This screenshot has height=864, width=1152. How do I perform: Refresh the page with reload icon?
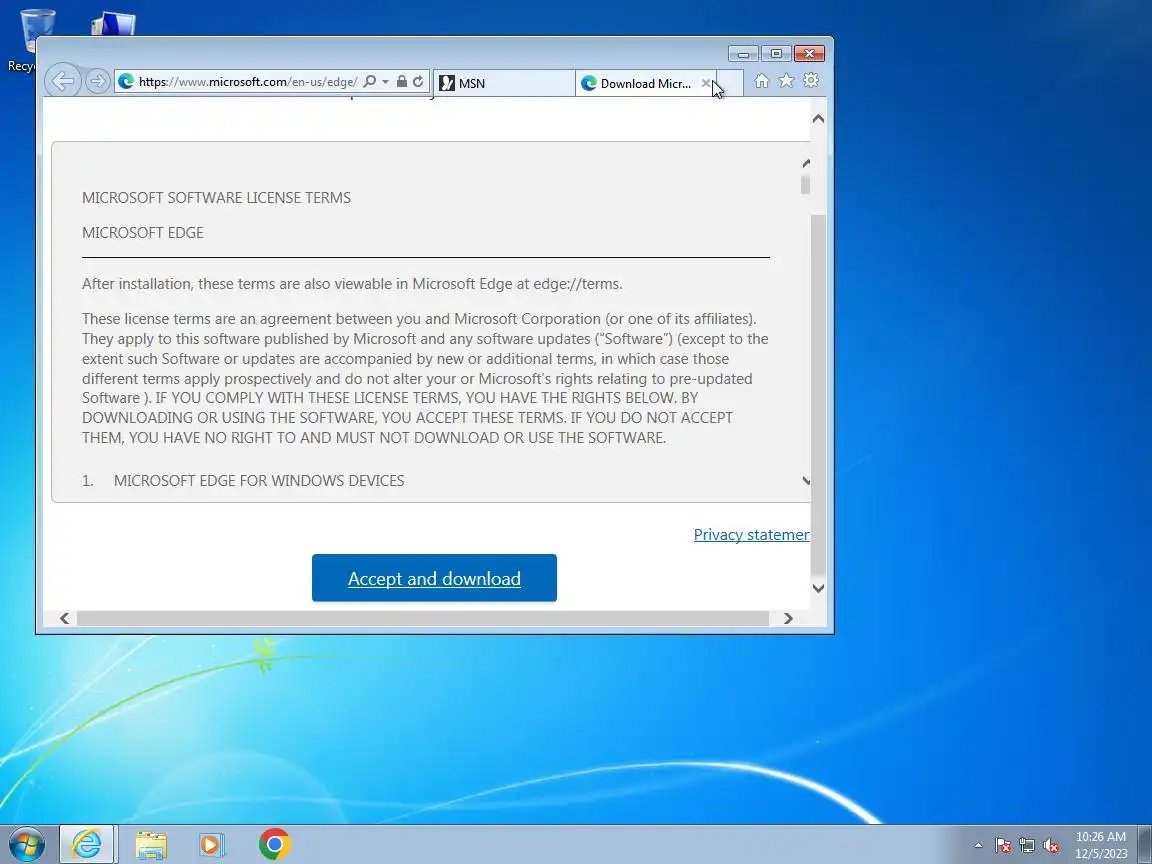(418, 81)
